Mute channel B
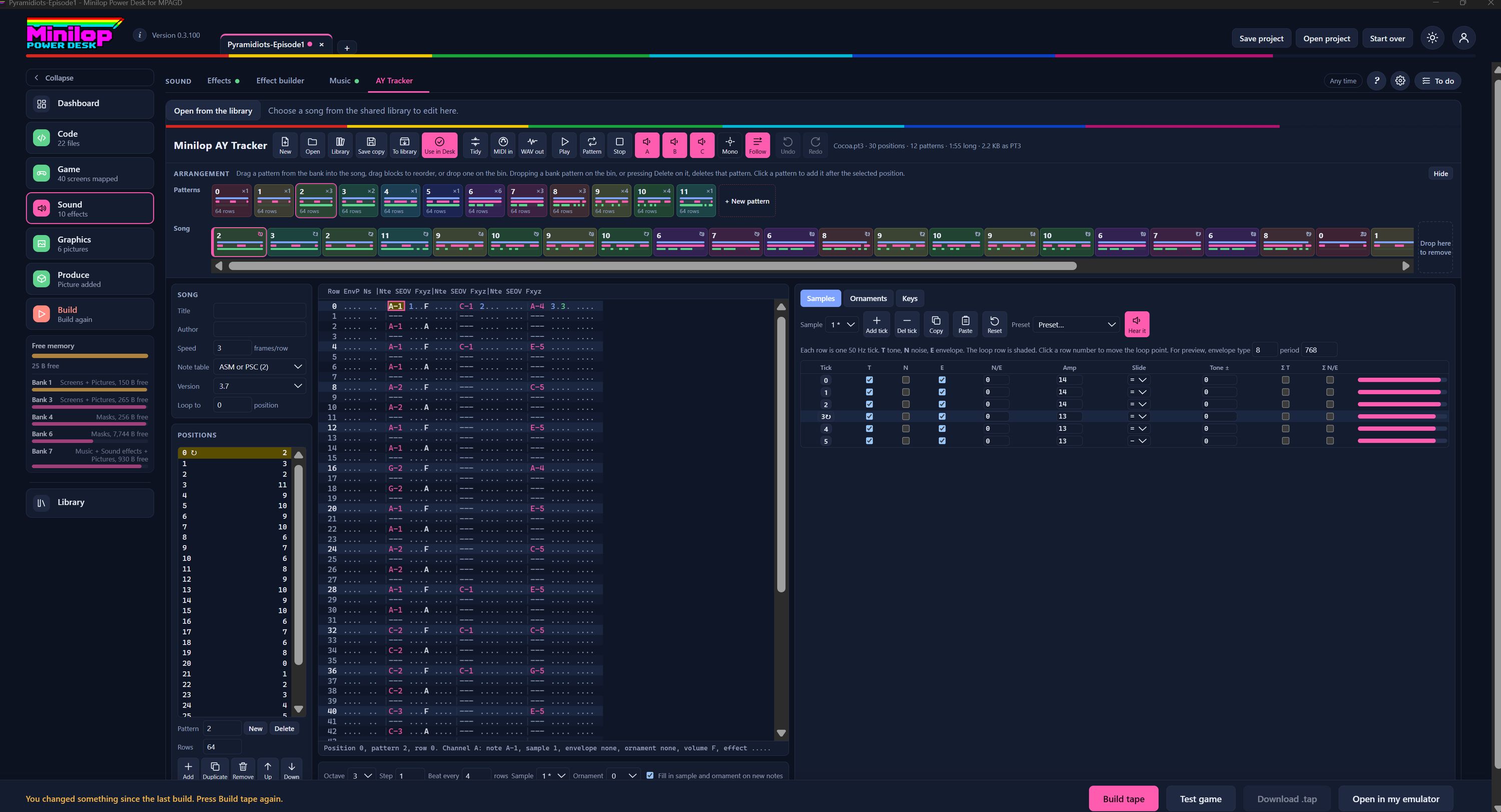Screen dimensions: 1501x812 pos(674,145)
